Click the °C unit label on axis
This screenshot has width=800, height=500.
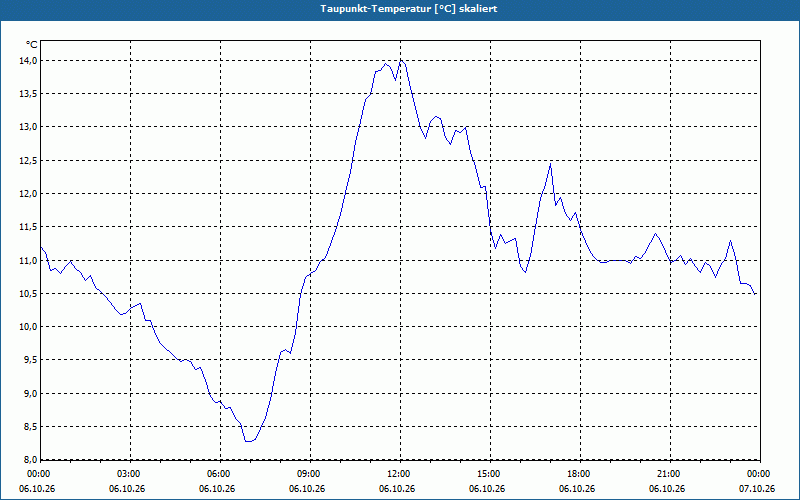pos(32,45)
